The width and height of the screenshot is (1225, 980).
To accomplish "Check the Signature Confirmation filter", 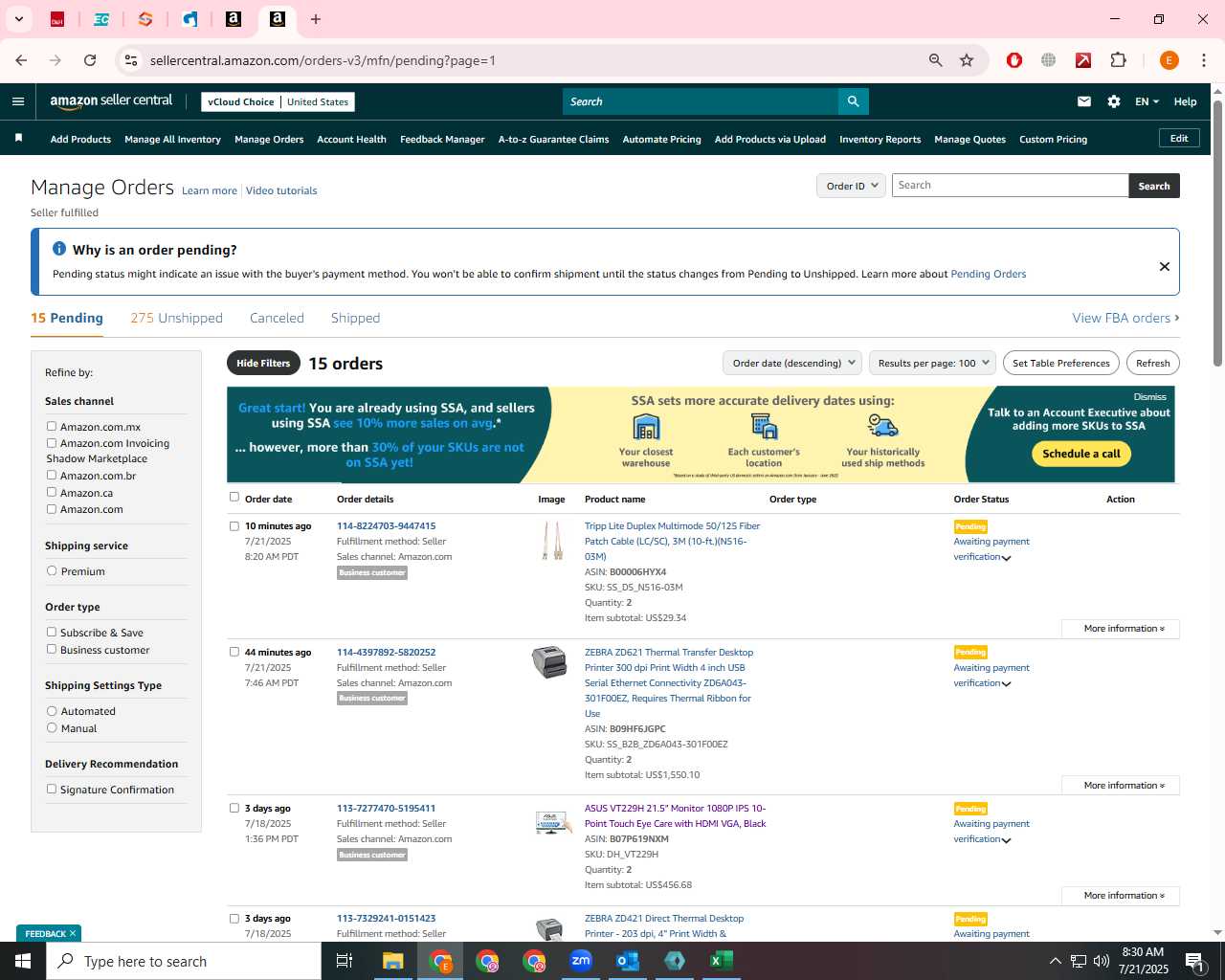I will 52,790.
